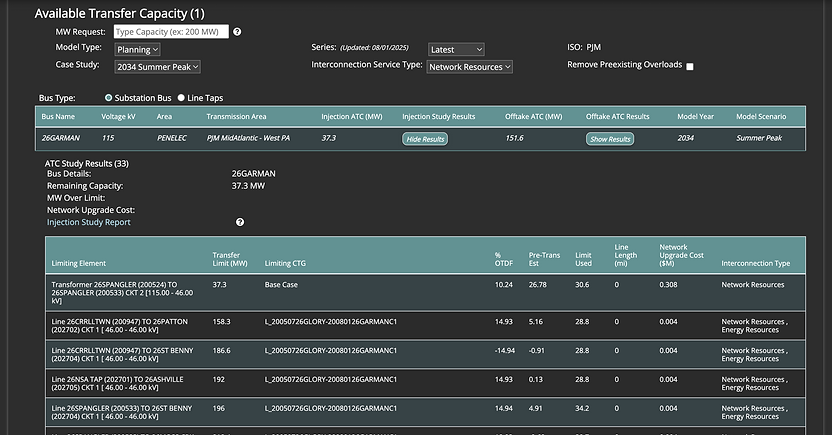832x435 pixels.
Task: Select the 26GARMAN bus name cell
Action: [x=60, y=138]
